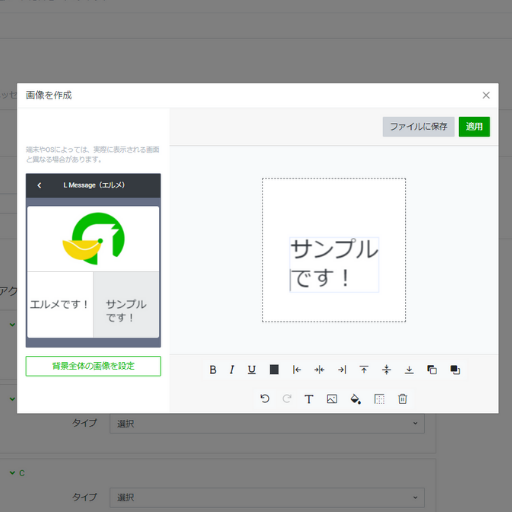Screen dimensions: 512x512
Task: Open the background fill bucket tool
Action: 355,399
